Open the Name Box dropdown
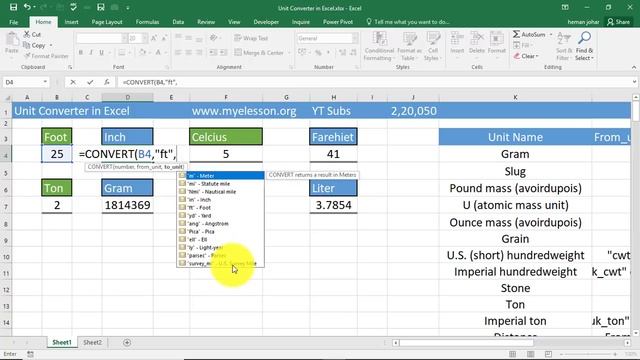 tap(45, 82)
